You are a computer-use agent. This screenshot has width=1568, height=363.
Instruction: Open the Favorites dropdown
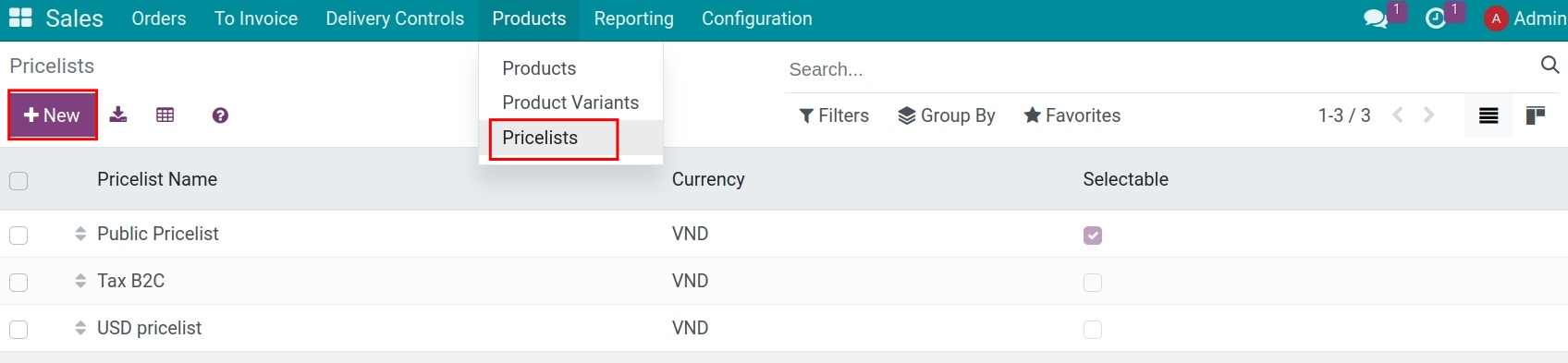(x=1072, y=115)
